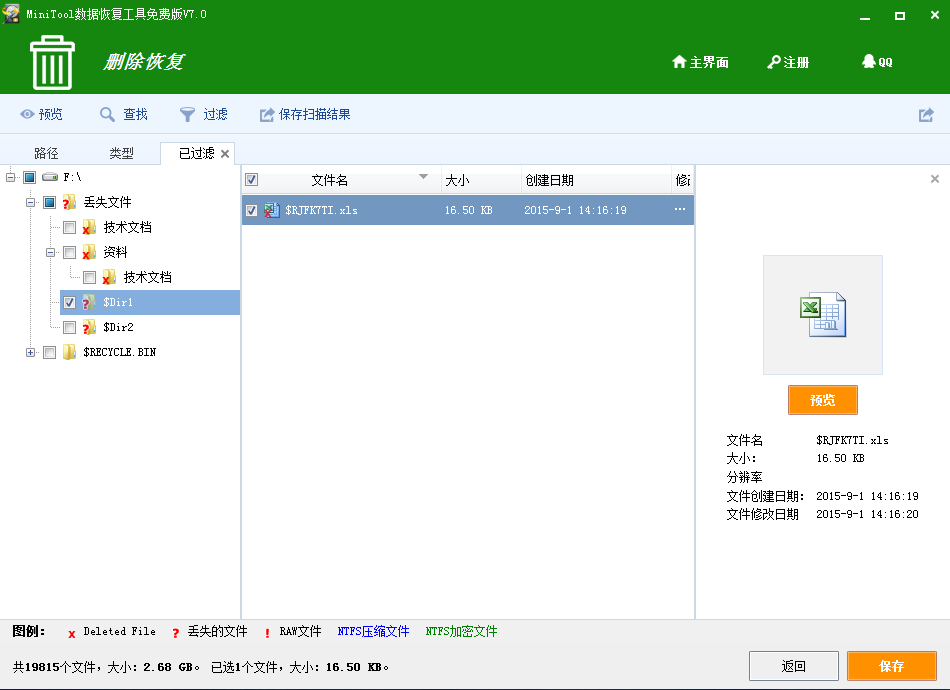
Task: Sort by 大小 column header
Action: click(457, 180)
